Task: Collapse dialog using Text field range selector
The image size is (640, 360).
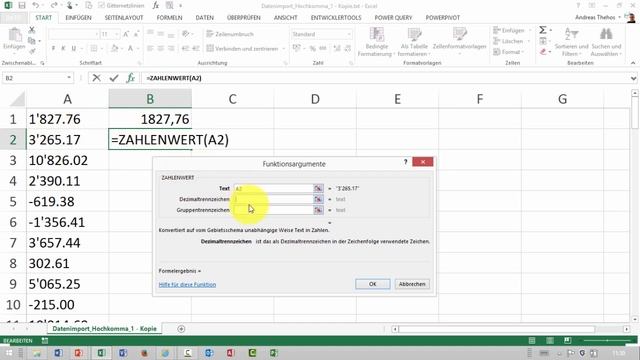Action: pos(318,188)
